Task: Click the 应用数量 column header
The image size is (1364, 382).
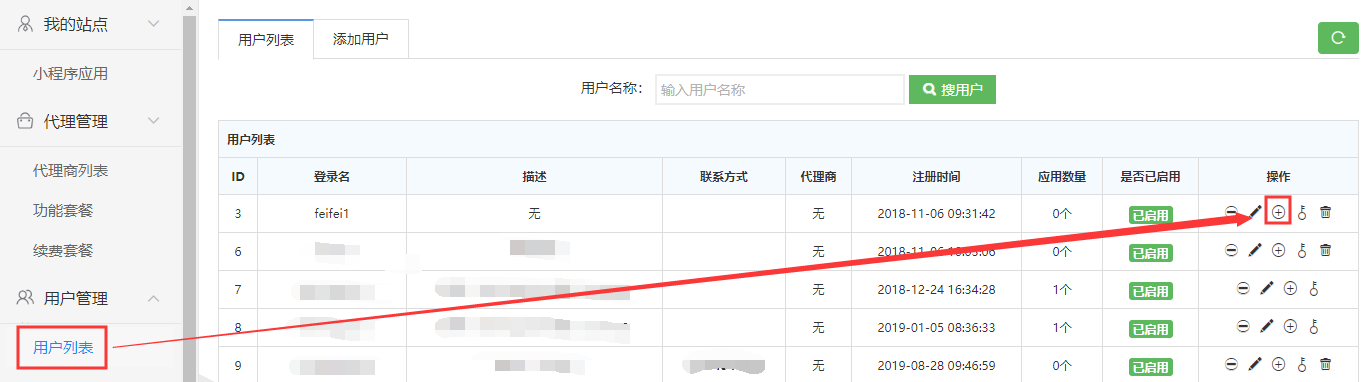Action: (x=1061, y=177)
